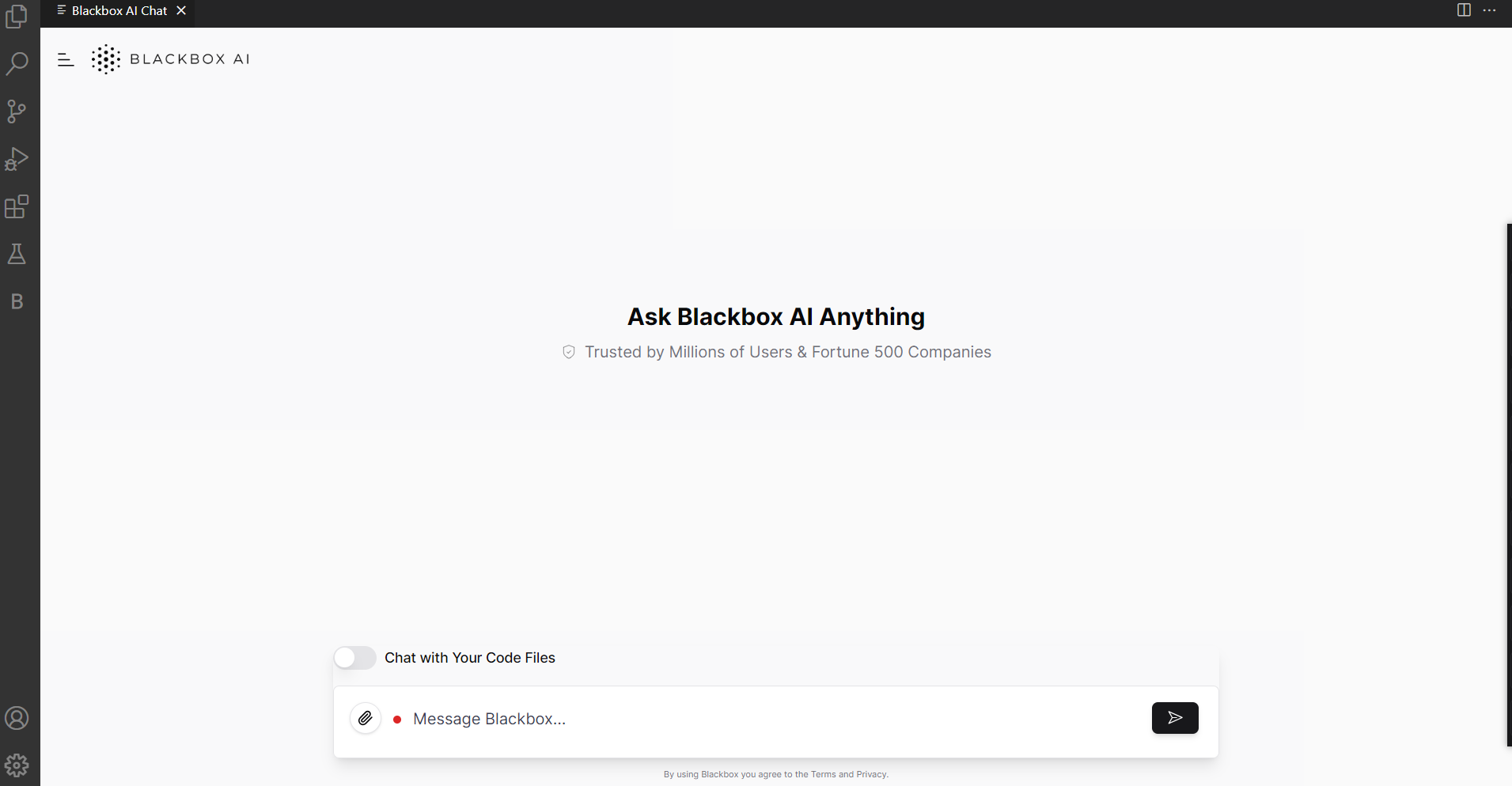The image size is (1512, 786).
Task: Open the Manage settings gear
Action: pyautogui.click(x=17, y=765)
